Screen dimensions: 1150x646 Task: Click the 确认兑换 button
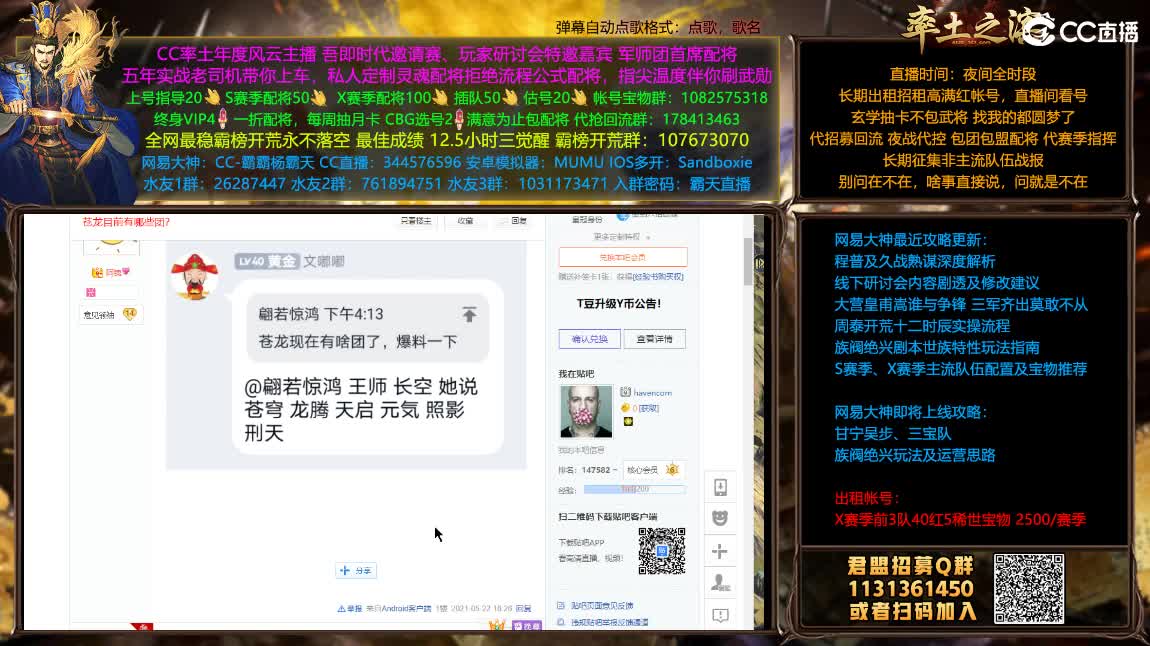point(590,339)
